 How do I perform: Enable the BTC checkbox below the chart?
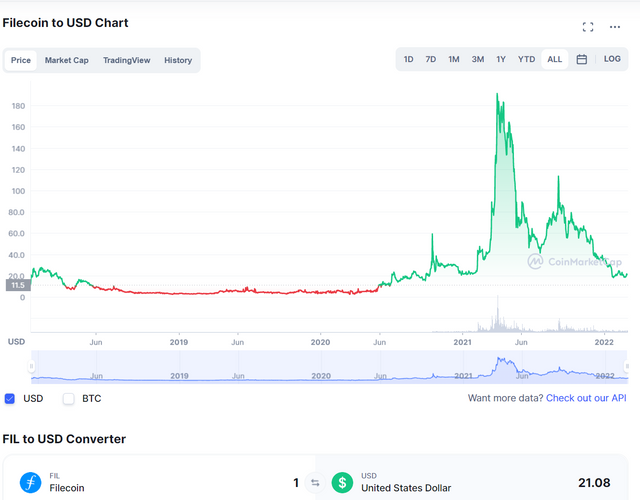tap(69, 398)
